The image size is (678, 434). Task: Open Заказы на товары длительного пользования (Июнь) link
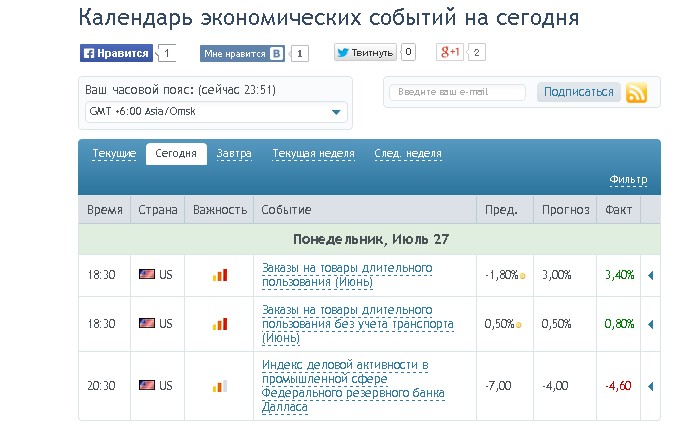[x=347, y=275]
